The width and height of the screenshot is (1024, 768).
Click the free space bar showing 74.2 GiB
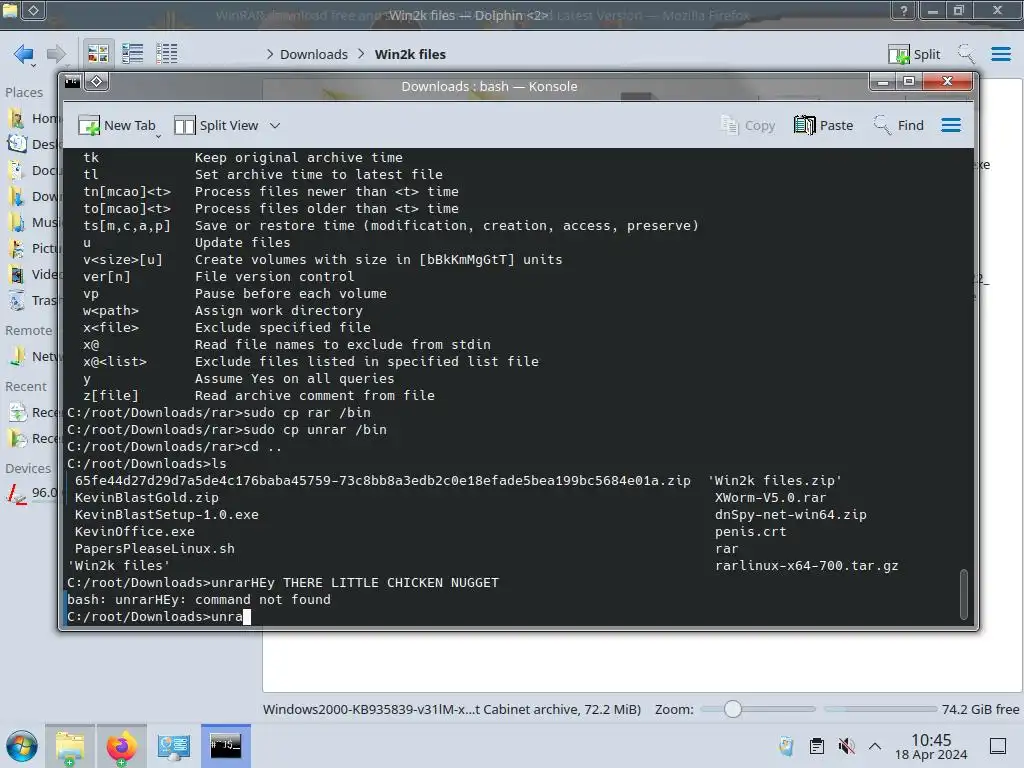point(880,709)
